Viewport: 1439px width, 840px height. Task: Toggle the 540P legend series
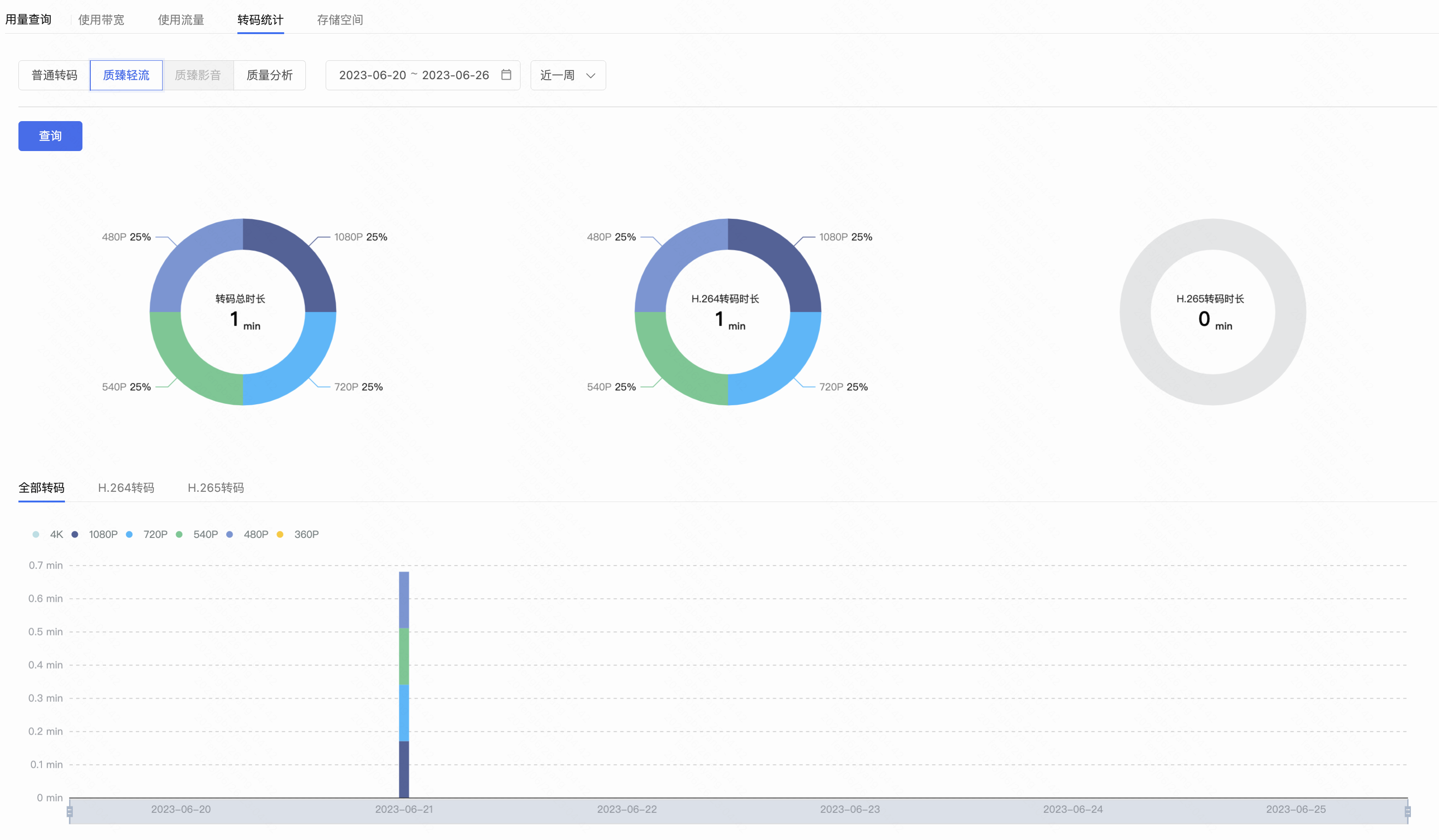coord(197,535)
